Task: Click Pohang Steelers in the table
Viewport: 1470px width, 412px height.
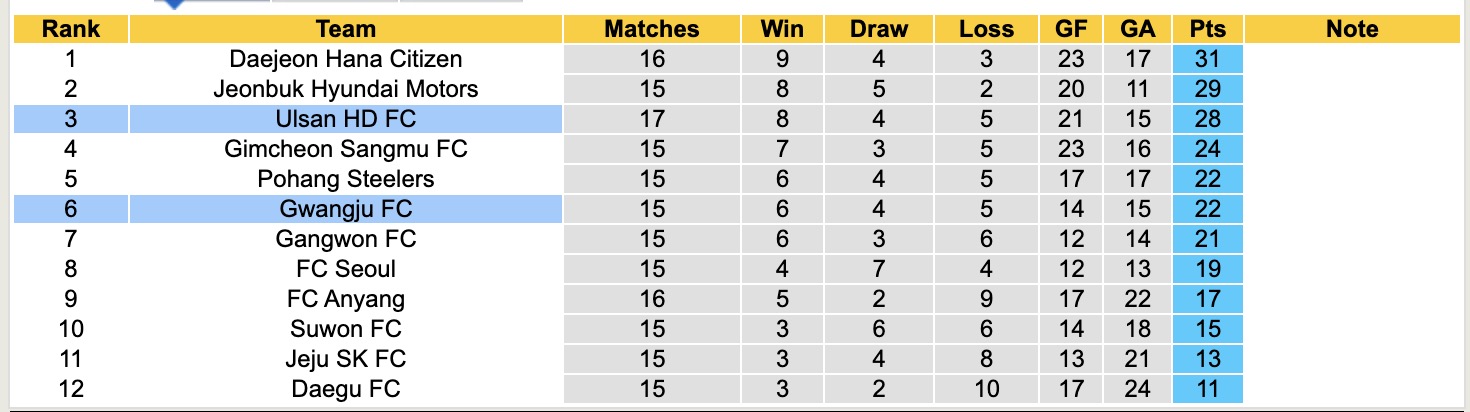Action: pos(345,179)
